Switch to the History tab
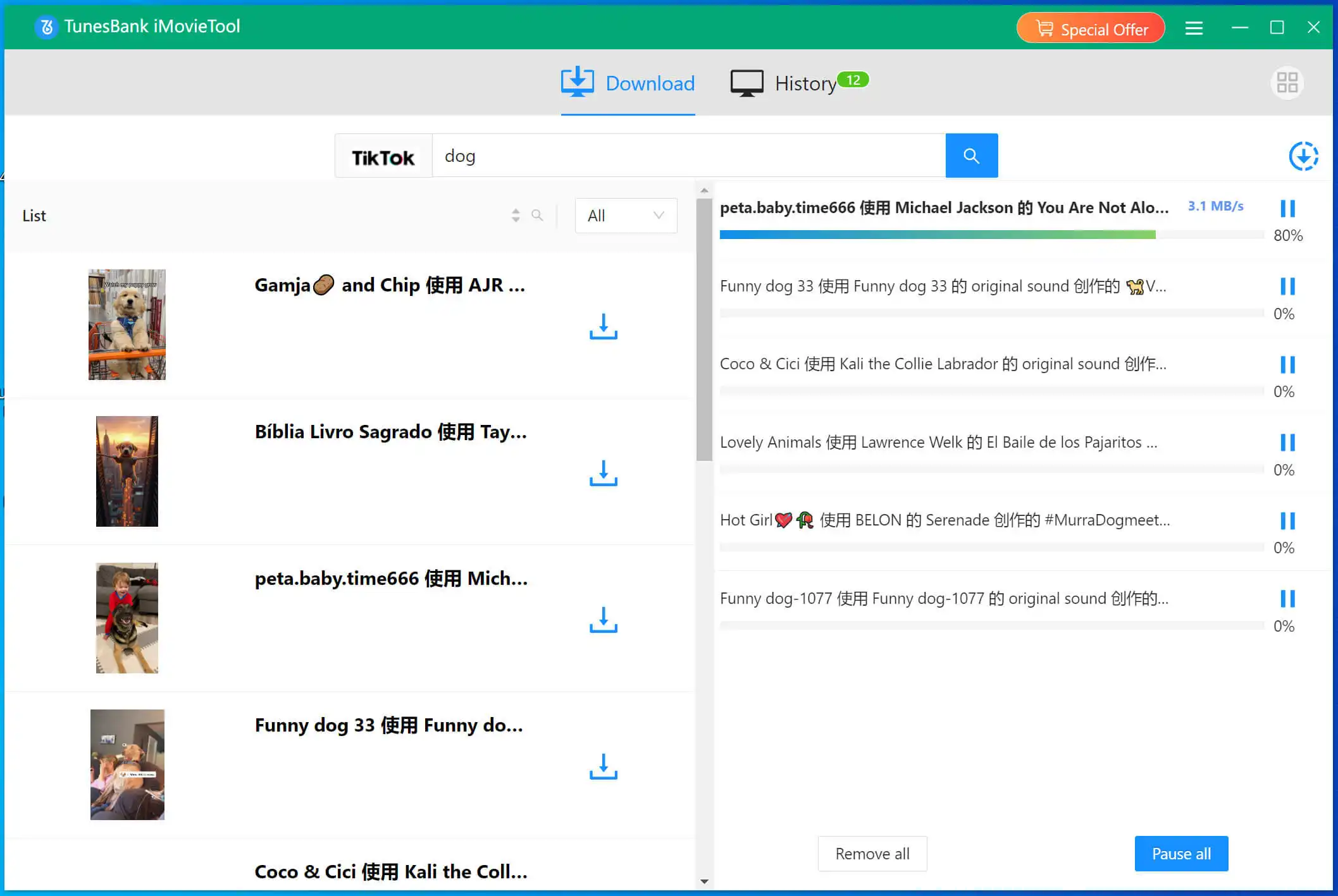 click(783, 83)
